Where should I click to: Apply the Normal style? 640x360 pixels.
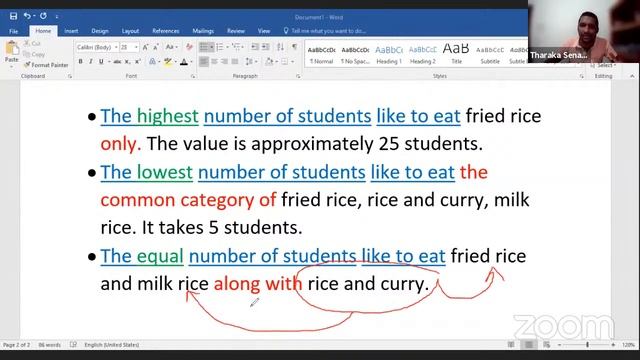(x=322, y=55)
